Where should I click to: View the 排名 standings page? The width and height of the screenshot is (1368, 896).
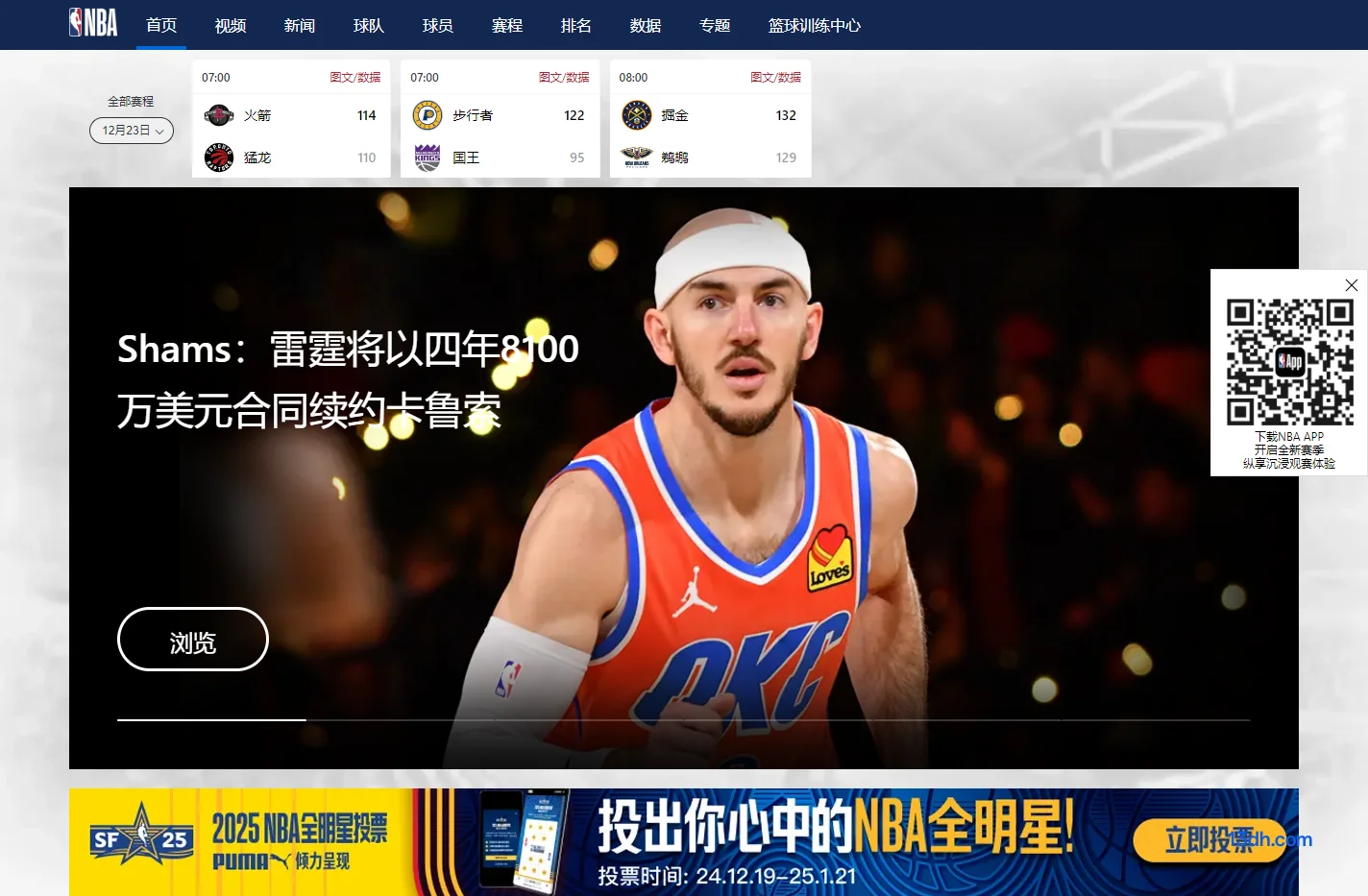576,25
